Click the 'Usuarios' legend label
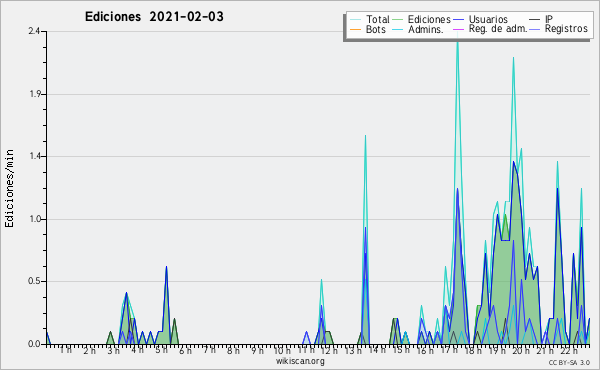600x370 pixels. (x=488, y=19)
